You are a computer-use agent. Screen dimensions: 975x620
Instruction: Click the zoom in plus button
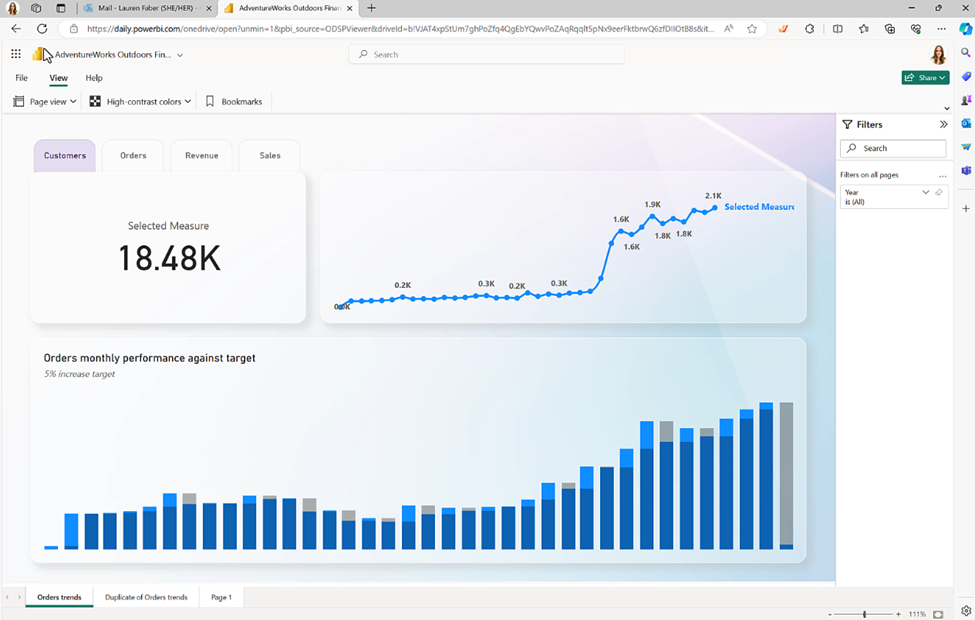click(899, 614)
